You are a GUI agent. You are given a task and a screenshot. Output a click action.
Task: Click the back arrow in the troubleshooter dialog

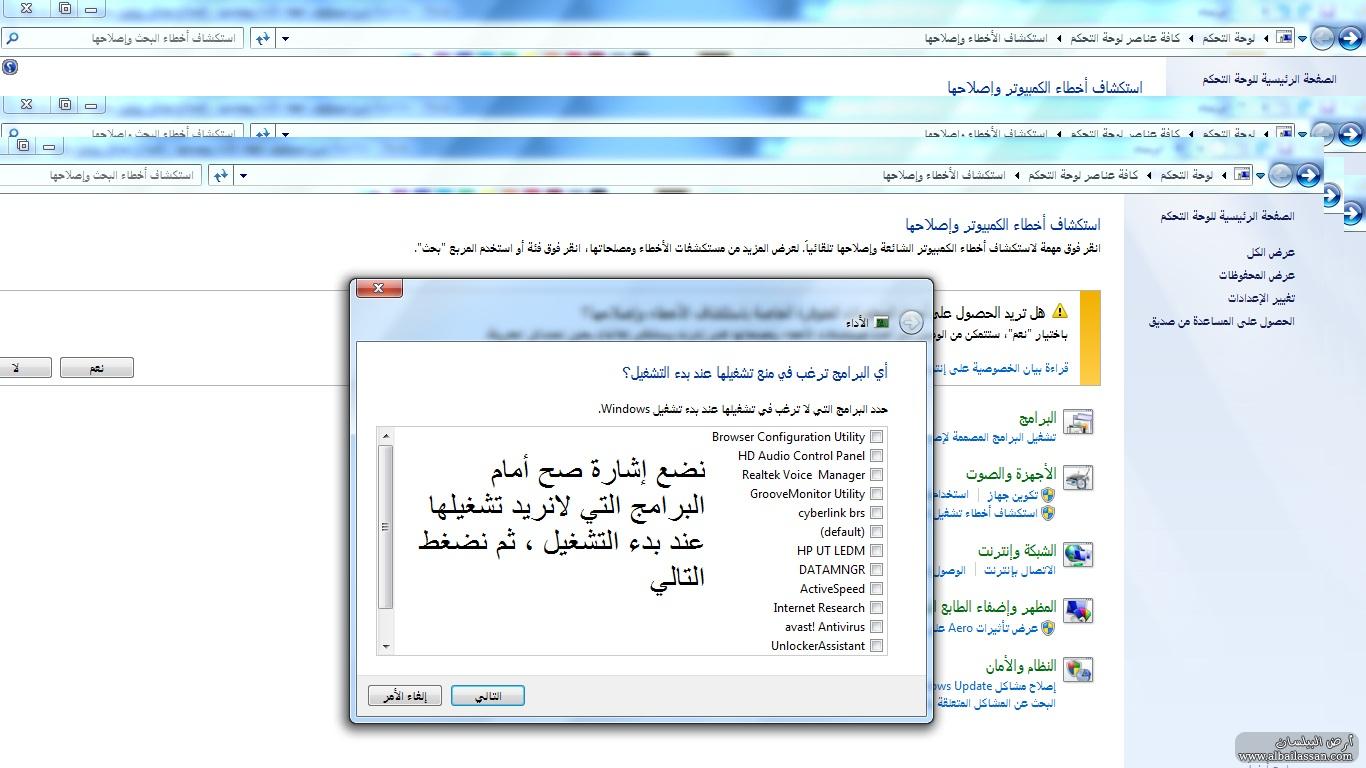[x=910, y=322]
